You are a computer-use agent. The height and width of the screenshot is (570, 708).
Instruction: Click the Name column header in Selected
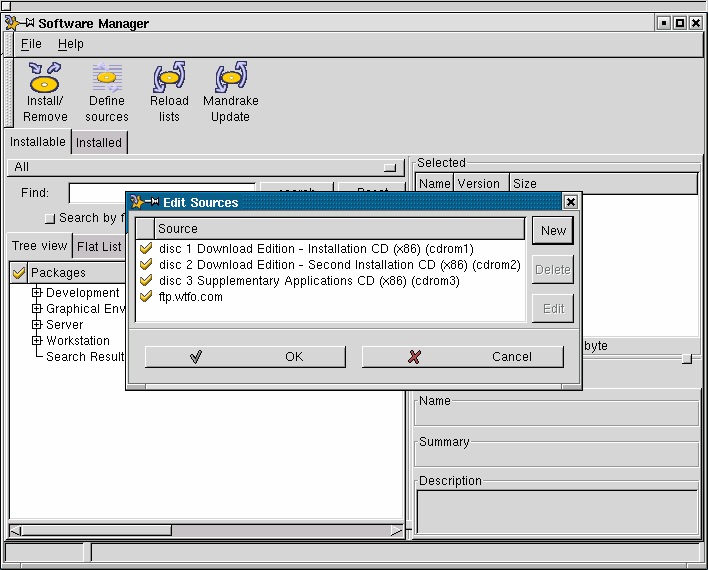[434, 183]
